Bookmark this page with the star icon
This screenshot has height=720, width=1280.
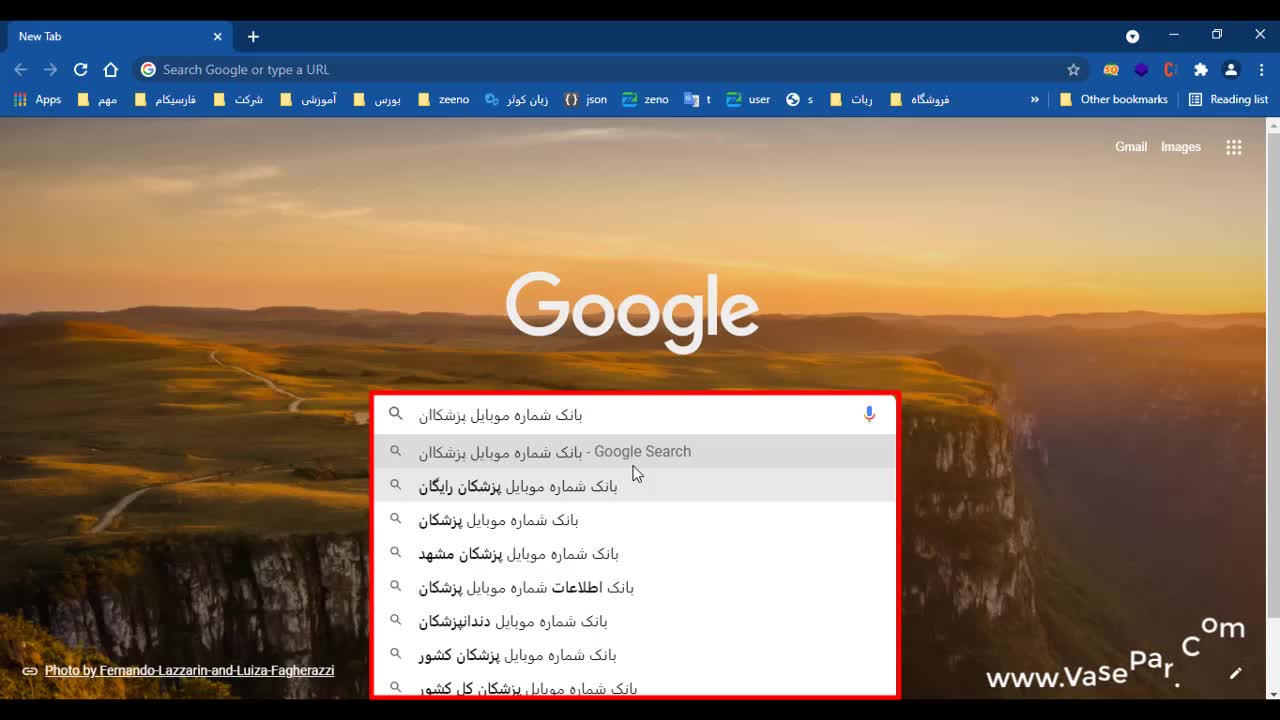point(1073,70)
